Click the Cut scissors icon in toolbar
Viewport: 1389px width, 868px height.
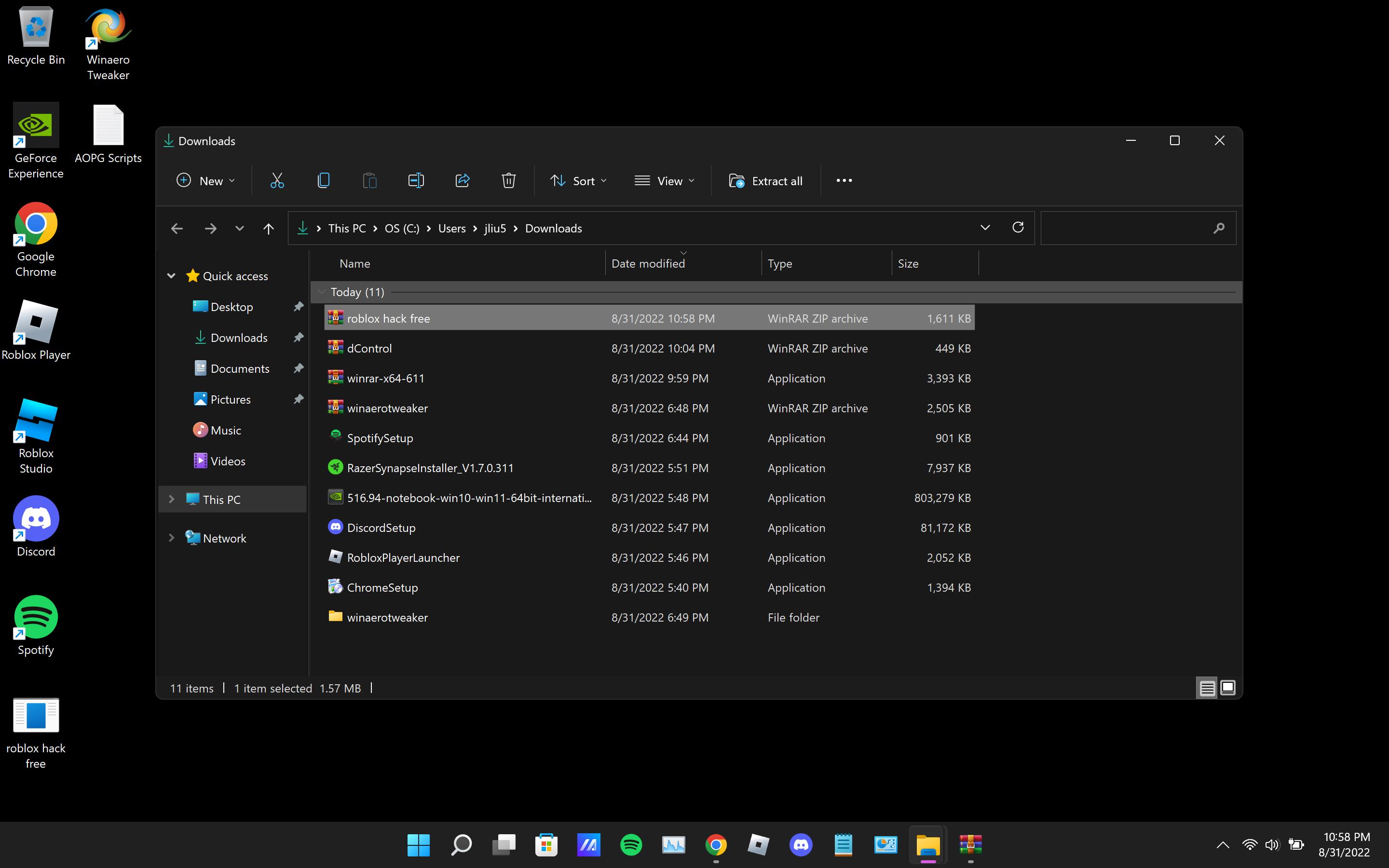[277, 181]
